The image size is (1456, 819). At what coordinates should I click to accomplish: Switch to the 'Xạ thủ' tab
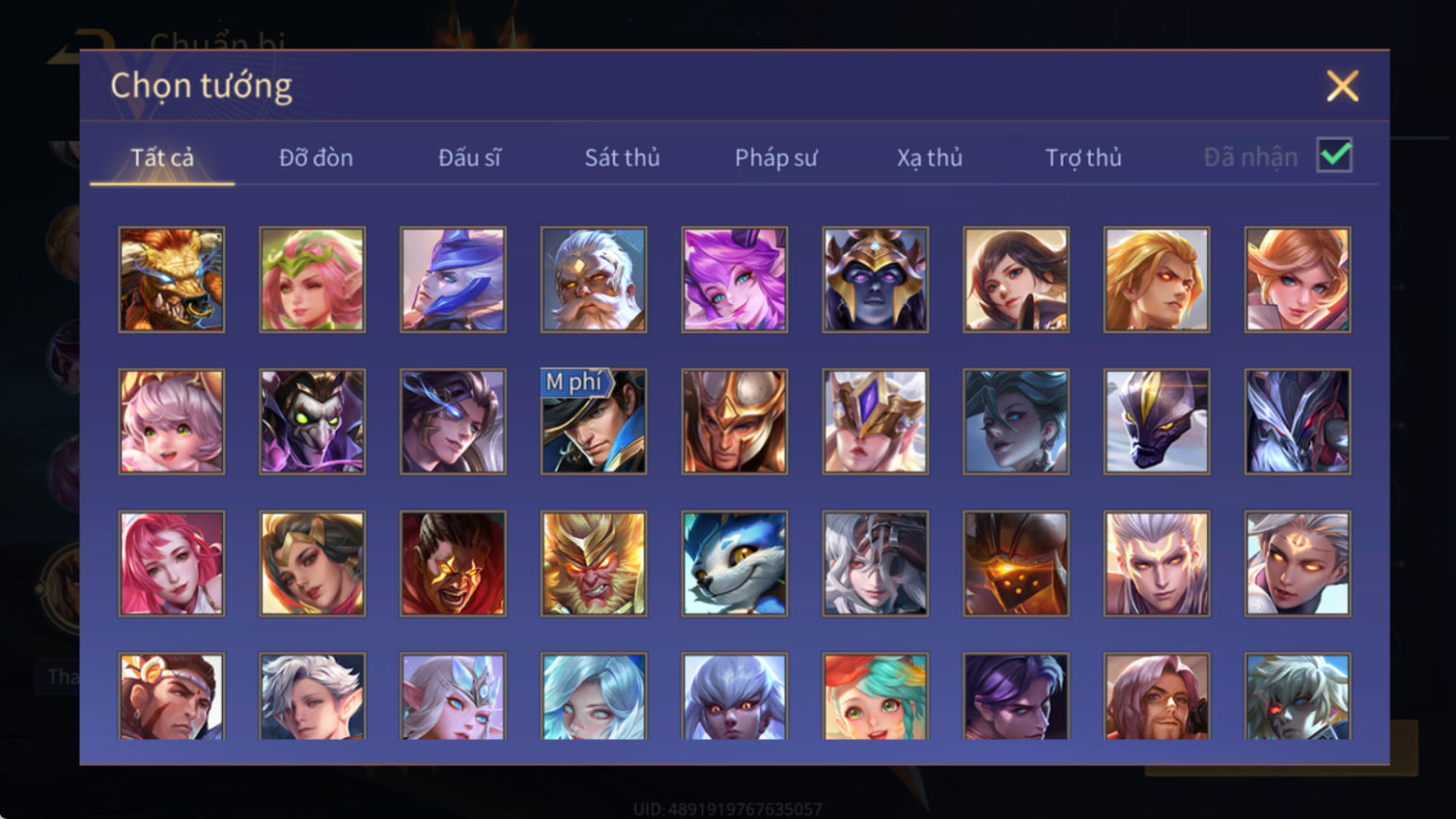(x=929, y=157)
